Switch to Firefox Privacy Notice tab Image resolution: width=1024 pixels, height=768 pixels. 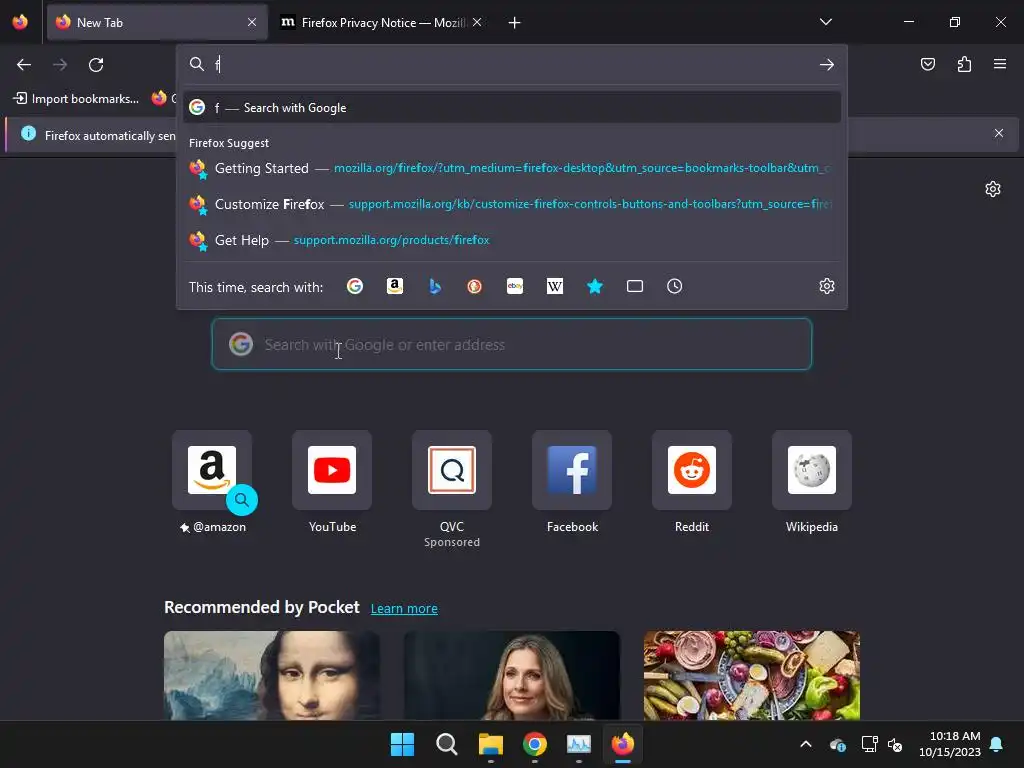pyautogui.click(x=382, y=22)
